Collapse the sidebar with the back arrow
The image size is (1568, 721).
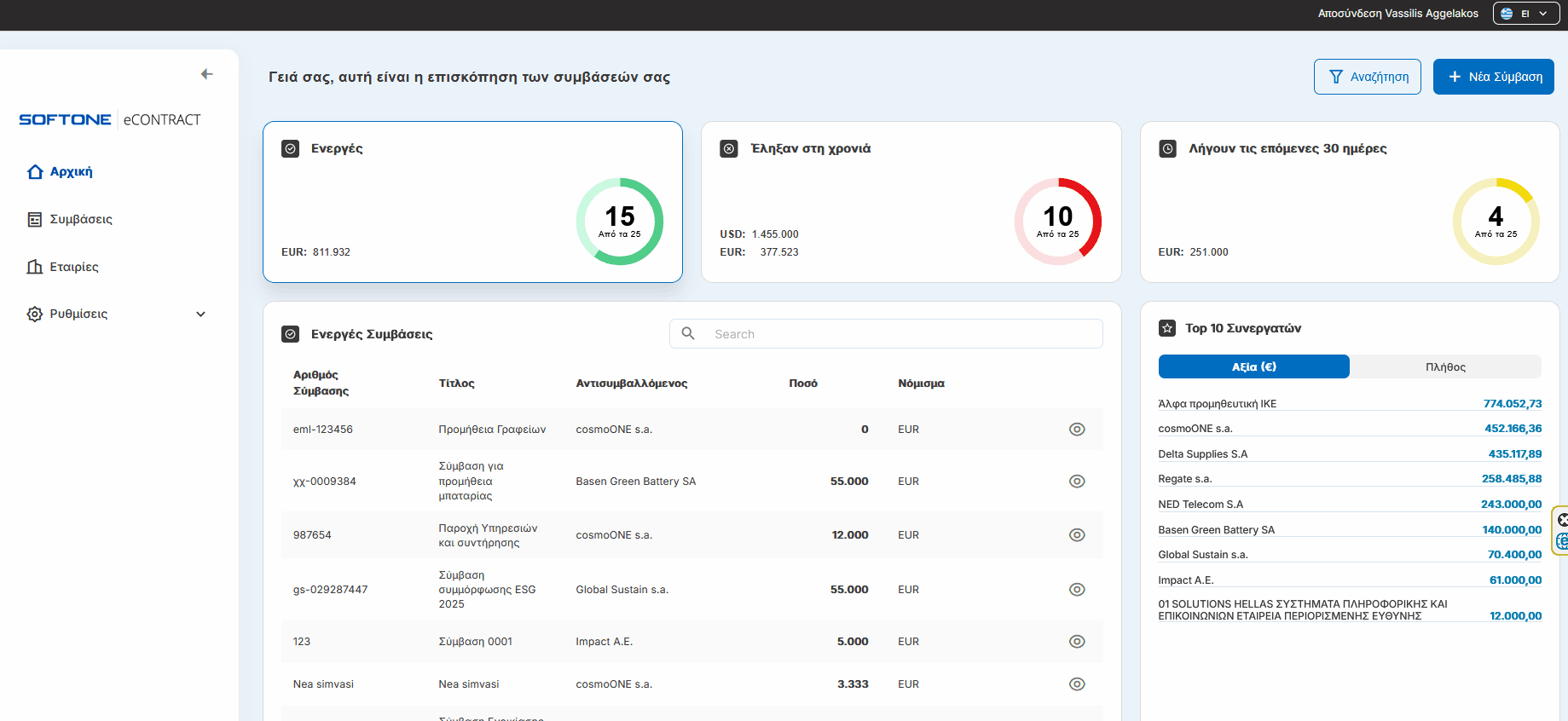pyautogui.click(x=206, y=74)
